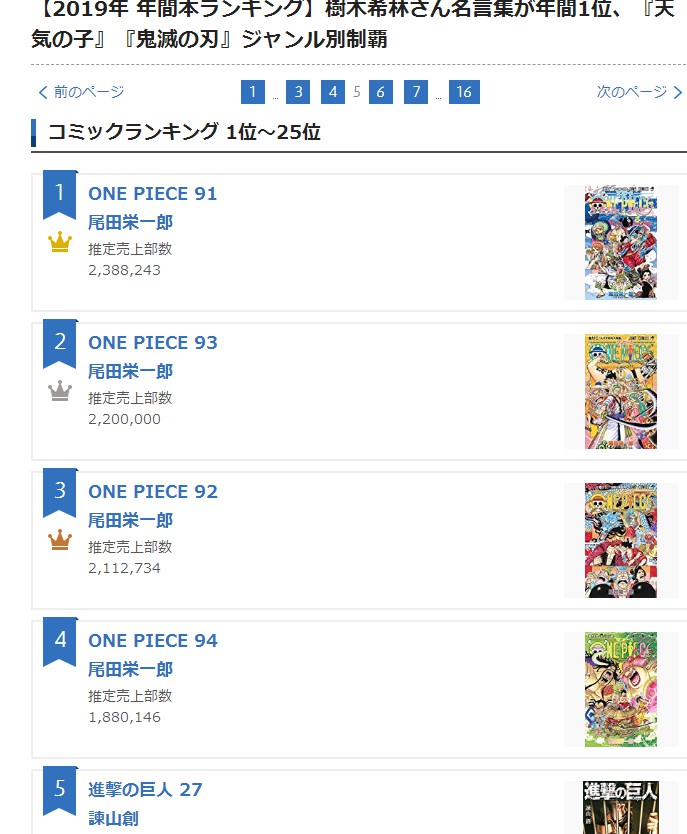Jump to last page 16
The width and height of the screenshot is (687, 834).
[x=464, y=92]
